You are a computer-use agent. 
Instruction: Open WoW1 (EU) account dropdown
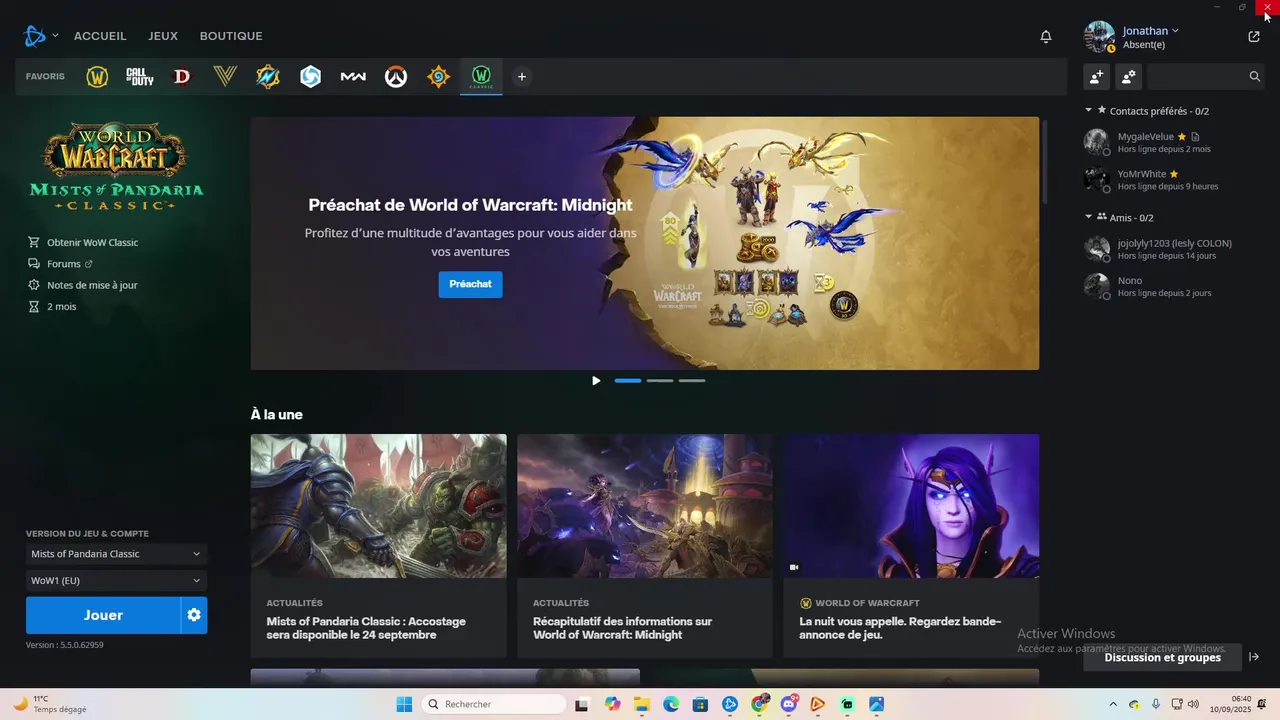pos(116,581)
